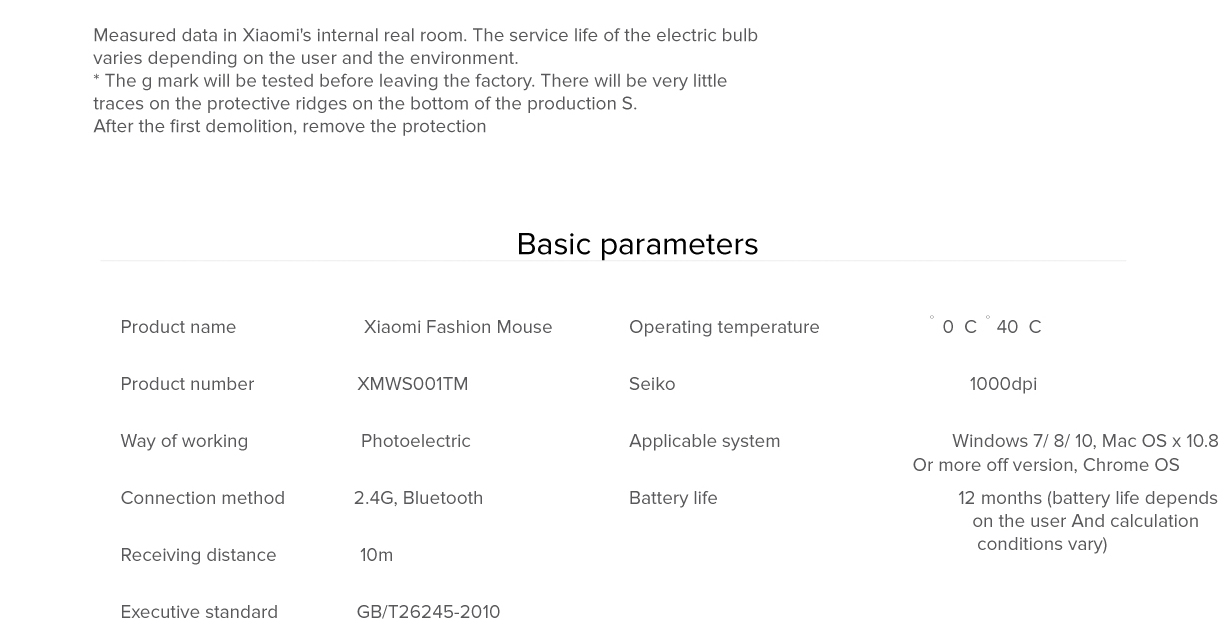Click the 12 months battery life text

1087,498
